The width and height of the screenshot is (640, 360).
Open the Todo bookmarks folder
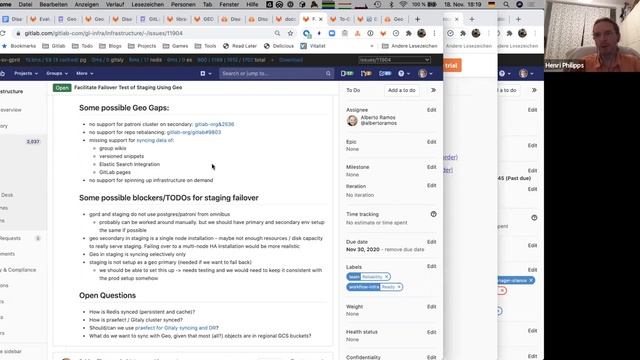click(x=82, y=46)
